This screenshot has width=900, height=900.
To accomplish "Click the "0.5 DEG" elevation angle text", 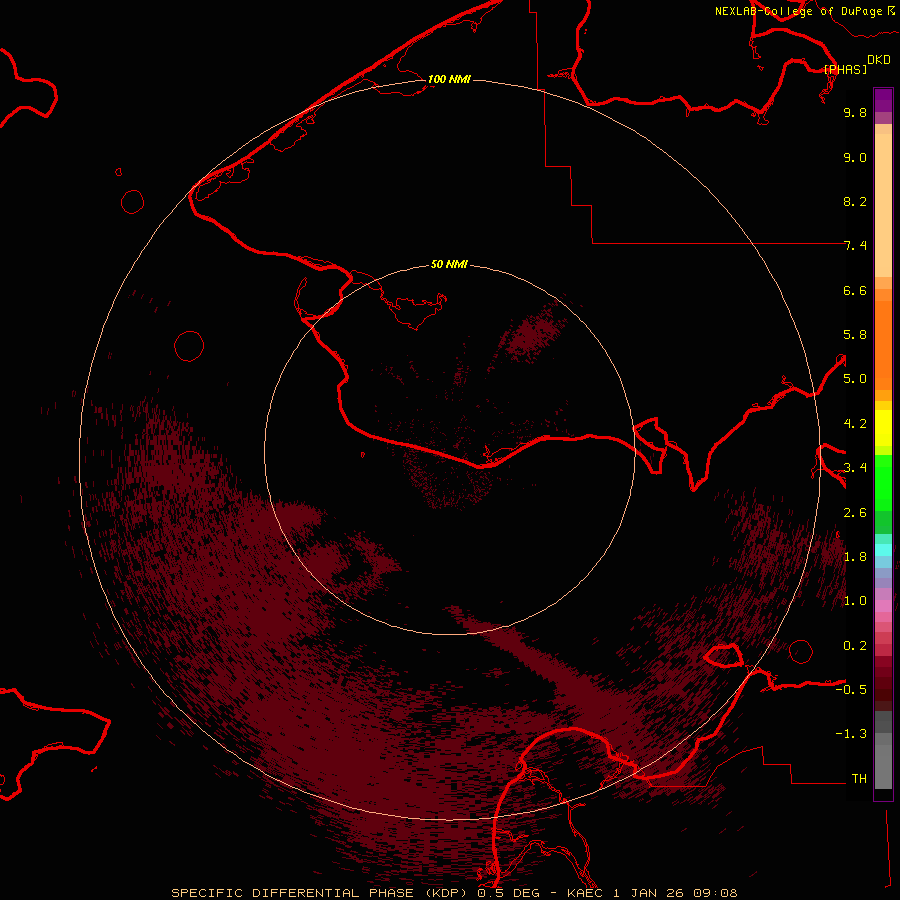I will 509,893.
